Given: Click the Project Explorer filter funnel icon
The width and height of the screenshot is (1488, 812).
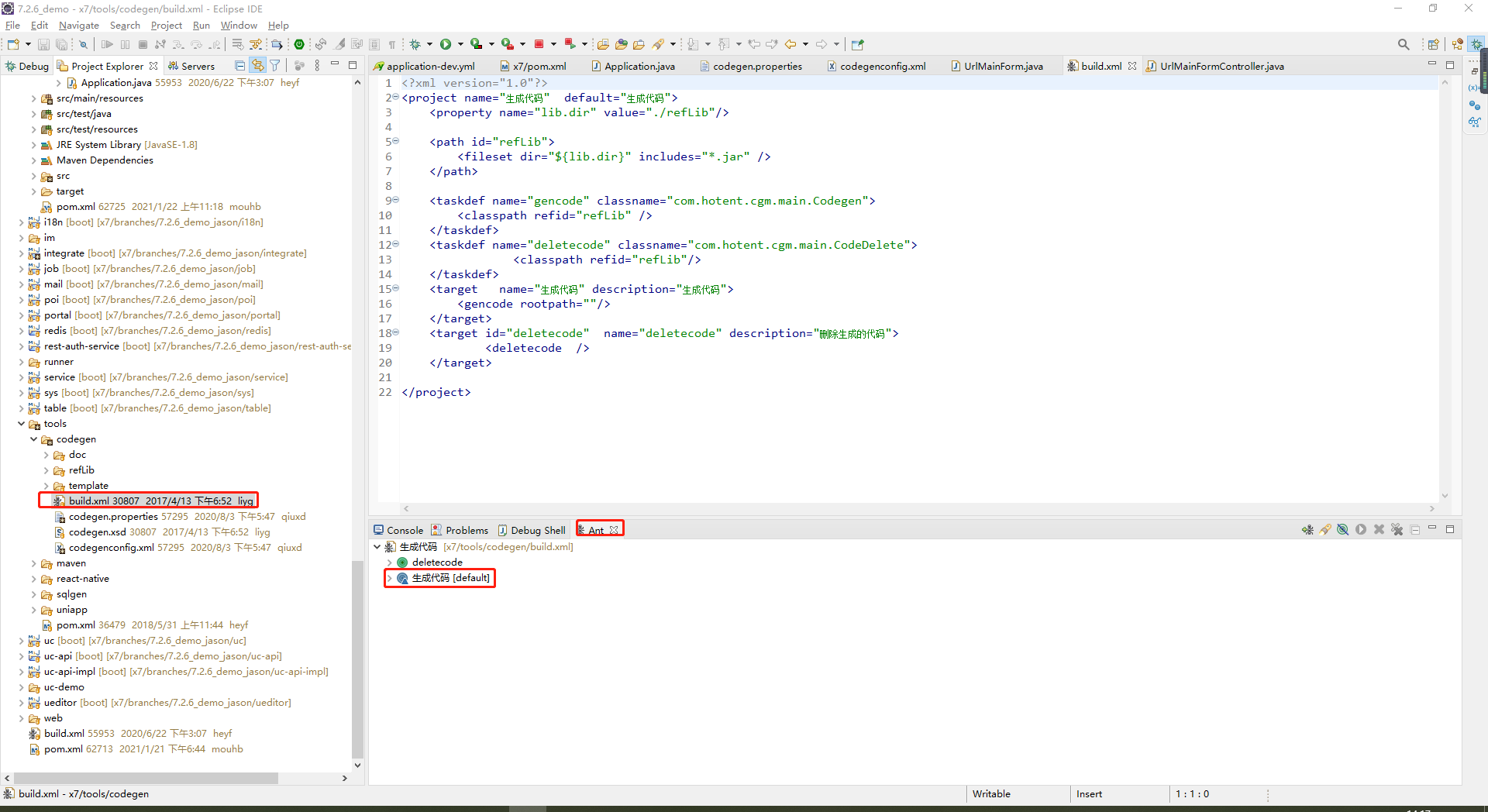Looking at the screenshot, I should click(x=275, y=66).
